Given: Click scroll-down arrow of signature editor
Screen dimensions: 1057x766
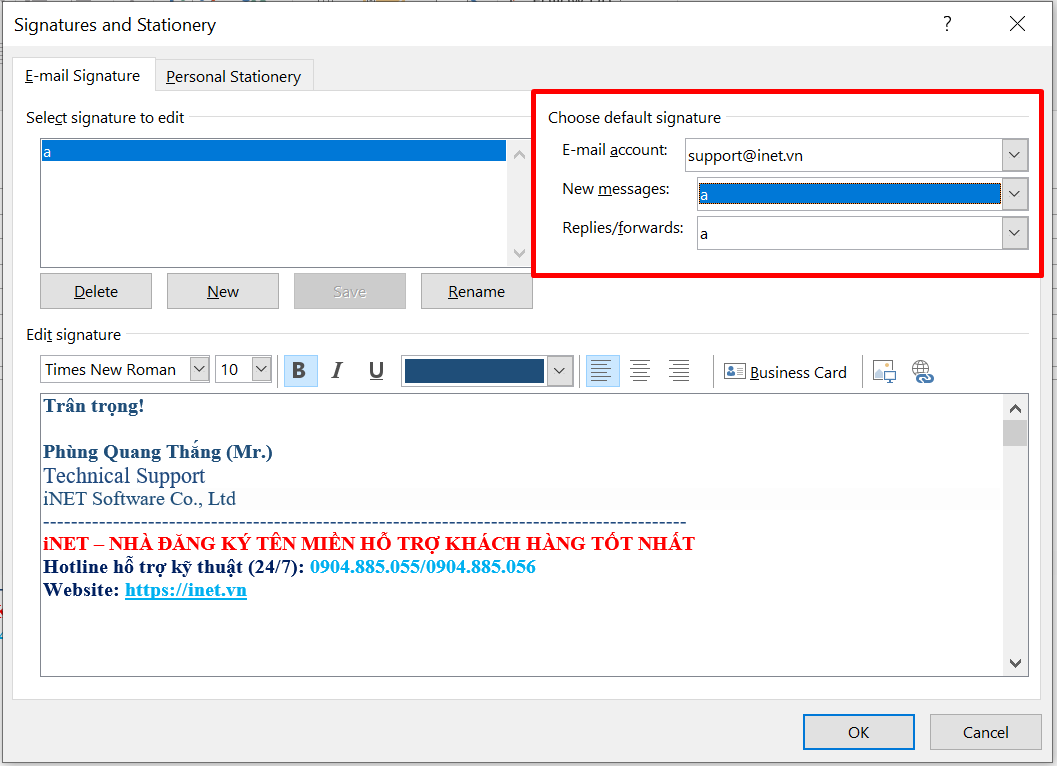Looking at the screenshot, I should pyautogui.click(x=1015, y=663).
